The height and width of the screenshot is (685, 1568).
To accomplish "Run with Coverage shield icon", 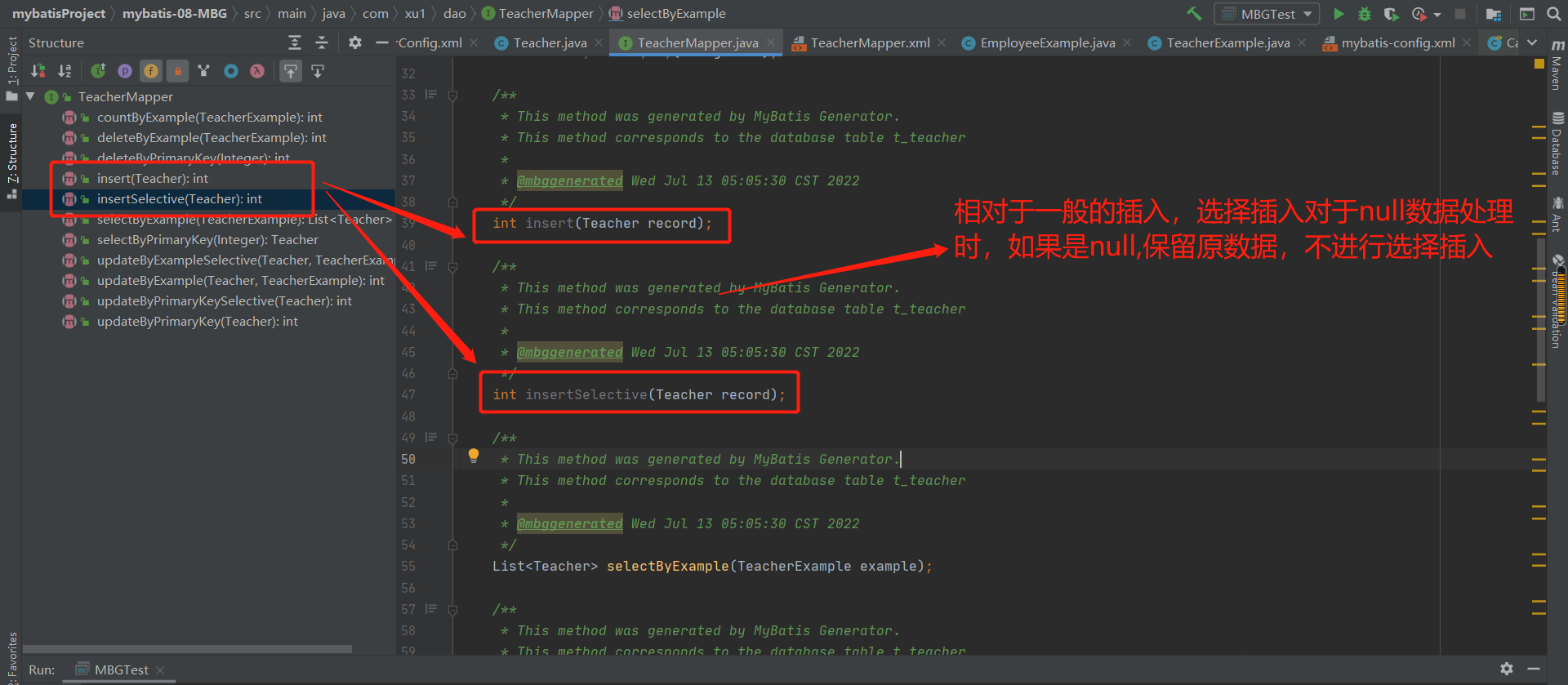I will (1391, 14).
